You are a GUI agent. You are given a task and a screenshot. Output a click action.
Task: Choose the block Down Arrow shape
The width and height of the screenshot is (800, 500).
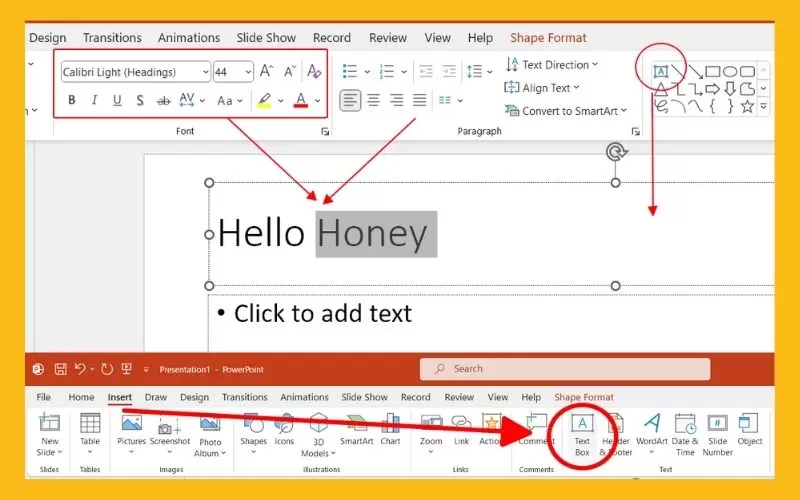[x=730, y=89]
